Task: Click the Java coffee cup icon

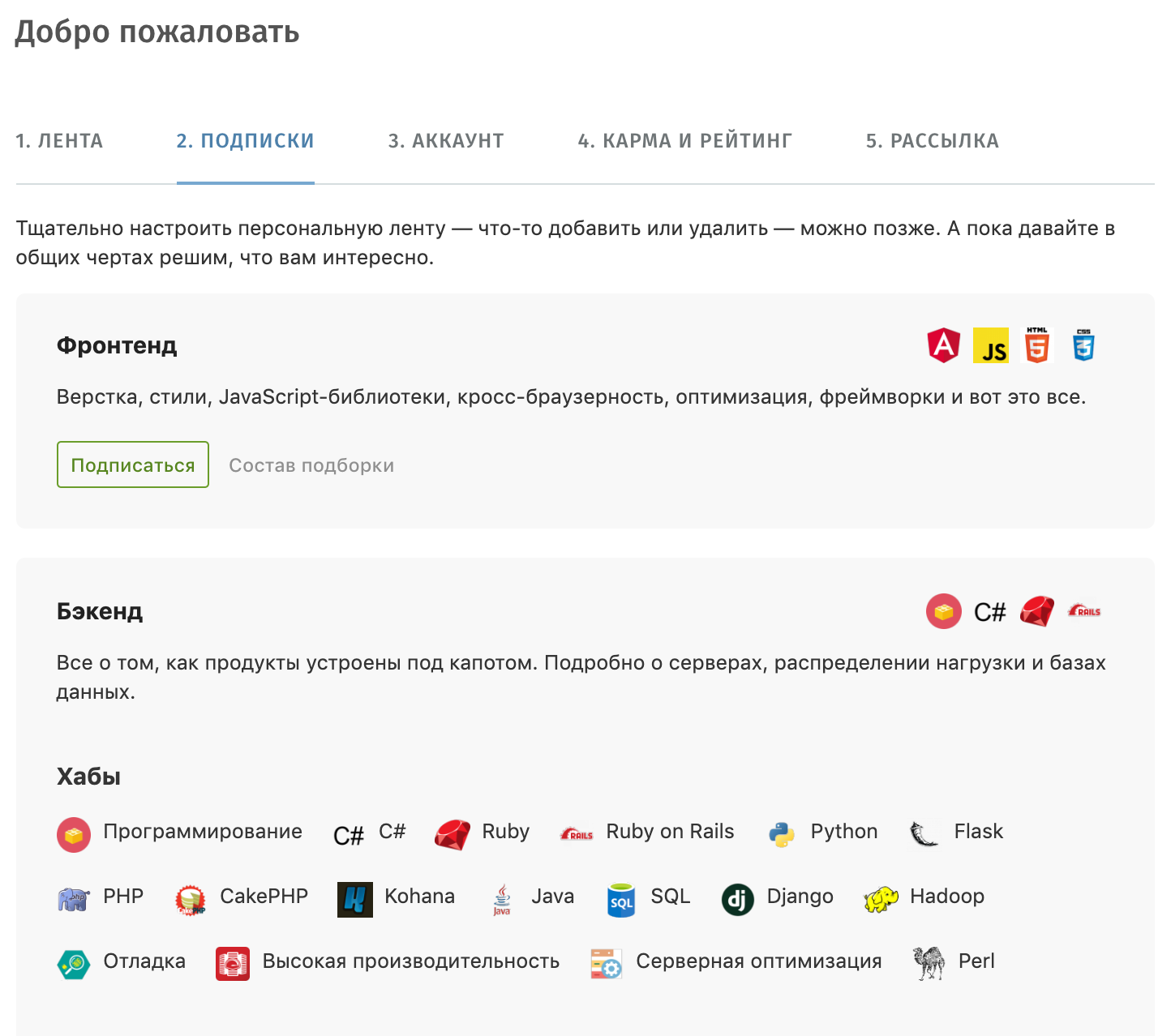Action: click(501, 898)
